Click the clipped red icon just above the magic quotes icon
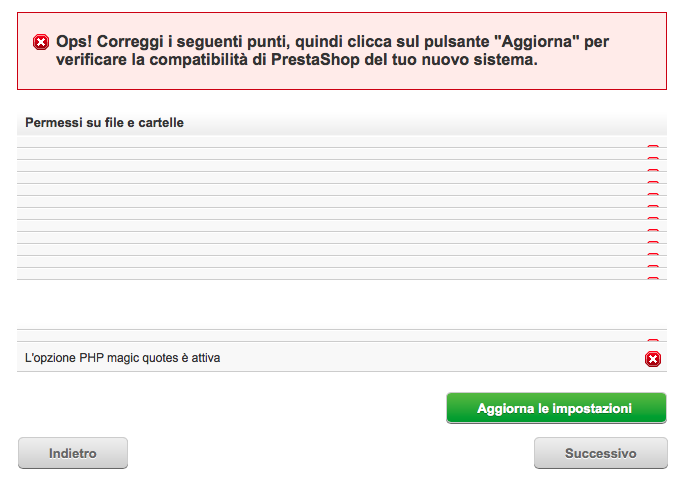The image size is (675, 495). [x=653, y=340]
